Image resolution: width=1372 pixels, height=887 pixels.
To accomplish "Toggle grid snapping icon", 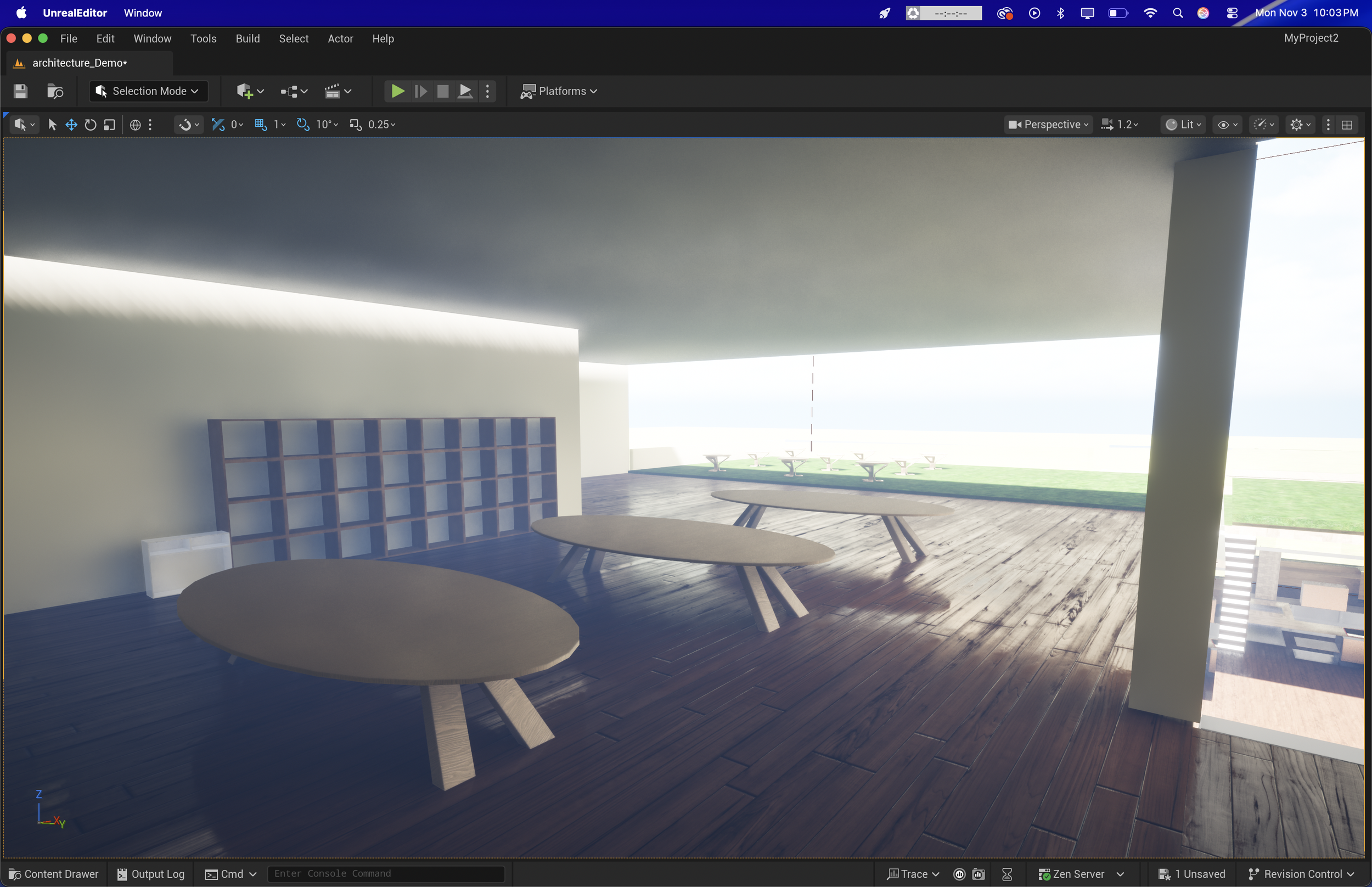I will click(260, 125).
